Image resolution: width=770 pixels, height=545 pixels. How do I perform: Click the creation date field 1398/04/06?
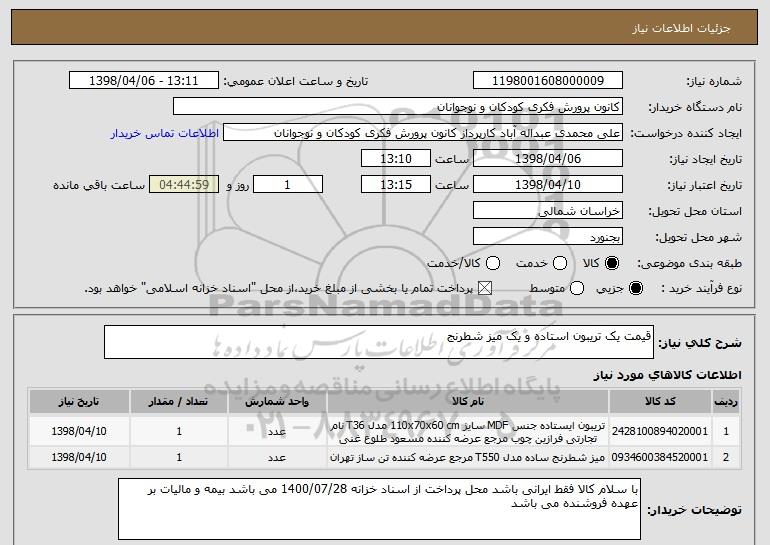(548, 159)
